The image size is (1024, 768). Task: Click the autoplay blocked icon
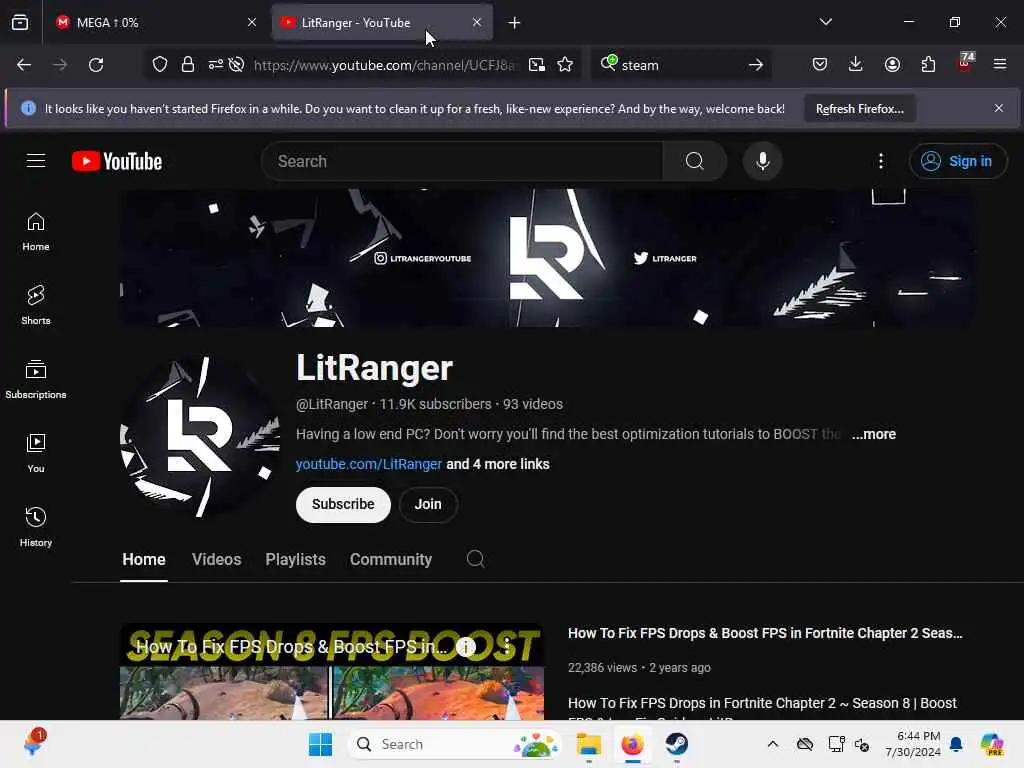(x=236, y=65)
